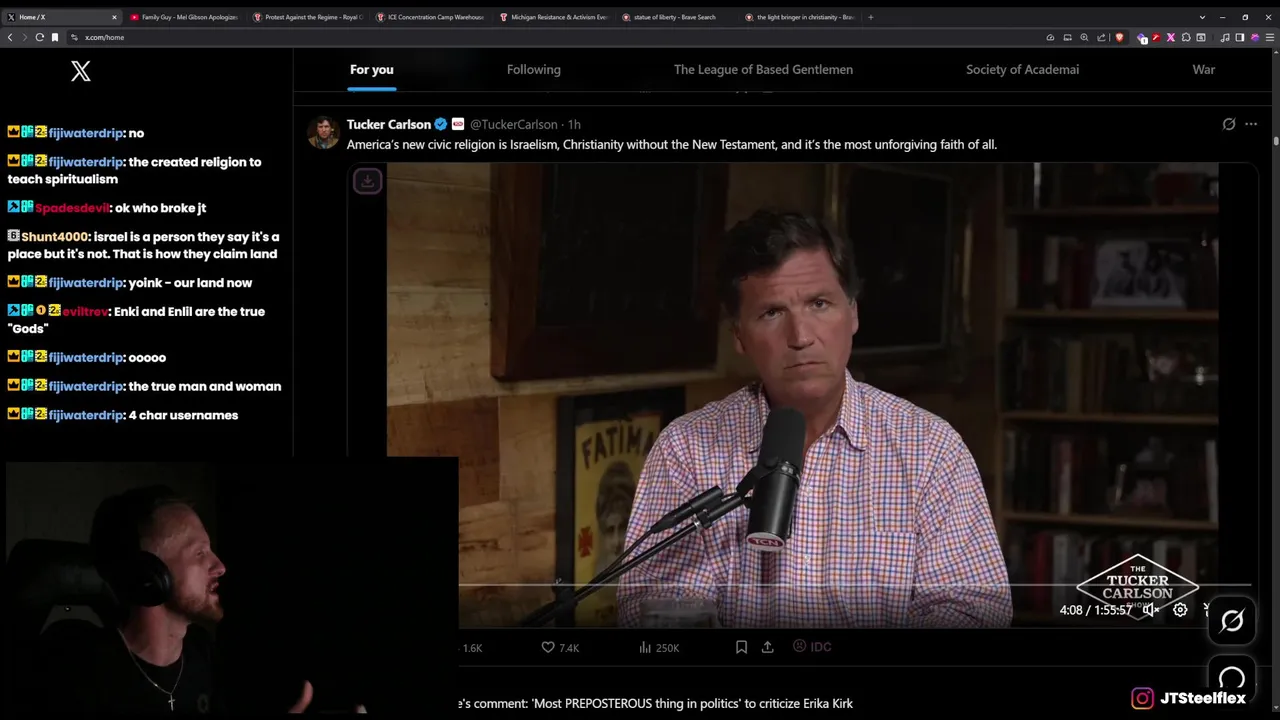Open the more options menu on the post
The image size is (1280, 720).
1251,124
